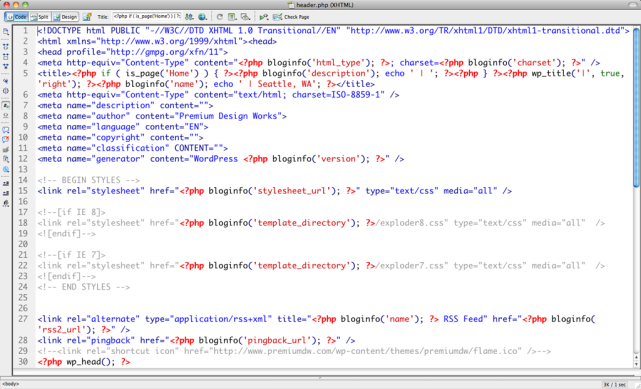
Task: Click head profile URL on line 3
Action: tap(164, 52)
